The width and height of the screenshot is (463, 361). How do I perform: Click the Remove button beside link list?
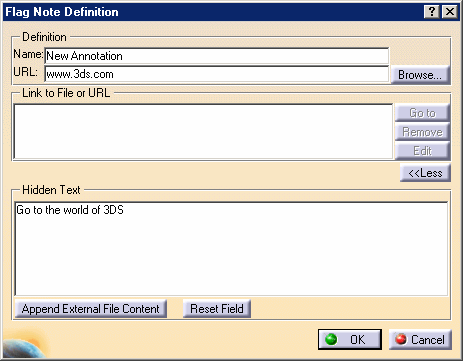[x=422, y=132]
